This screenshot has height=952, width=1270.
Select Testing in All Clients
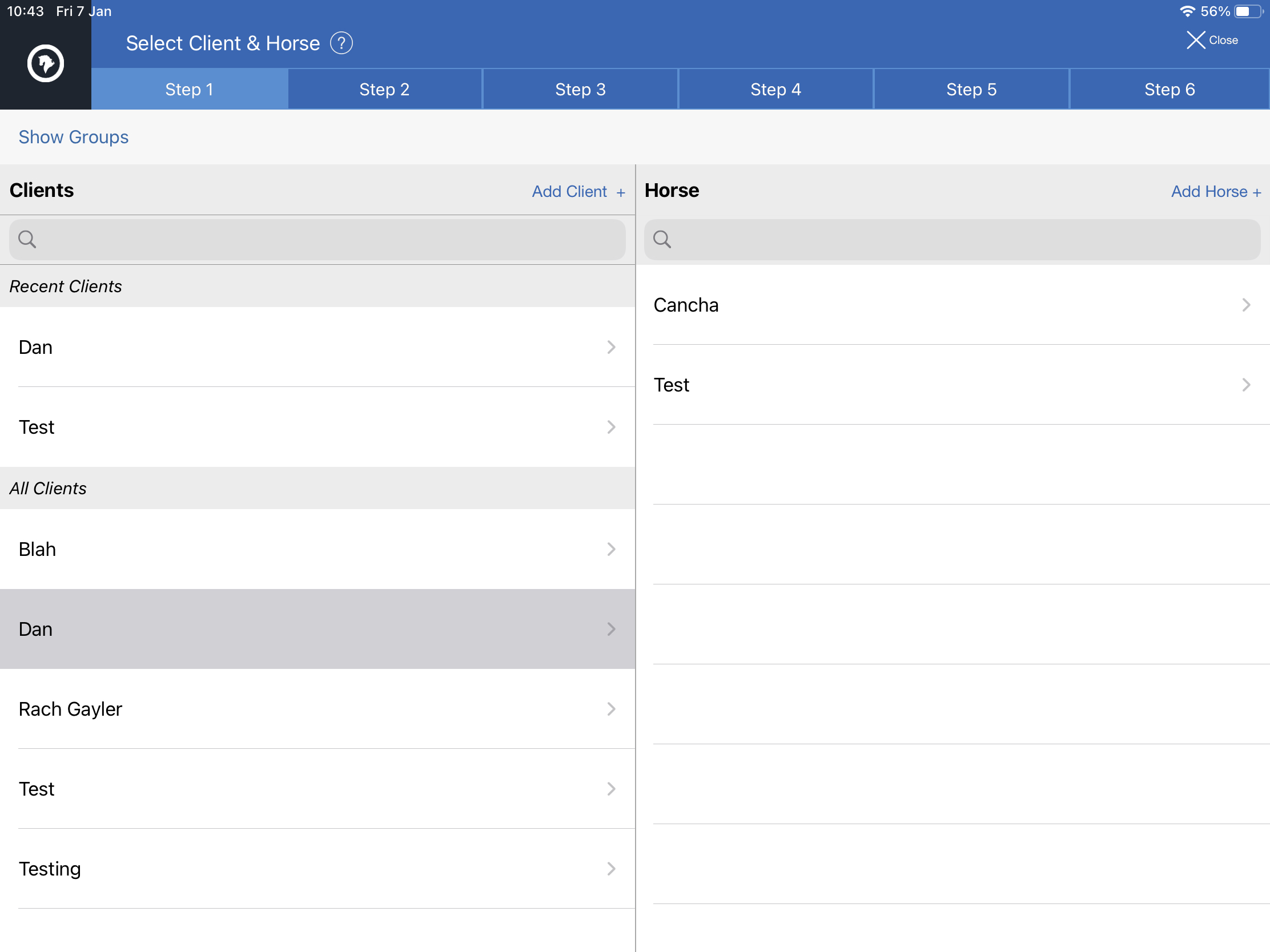pyautogui.click(x=317, y=868)
